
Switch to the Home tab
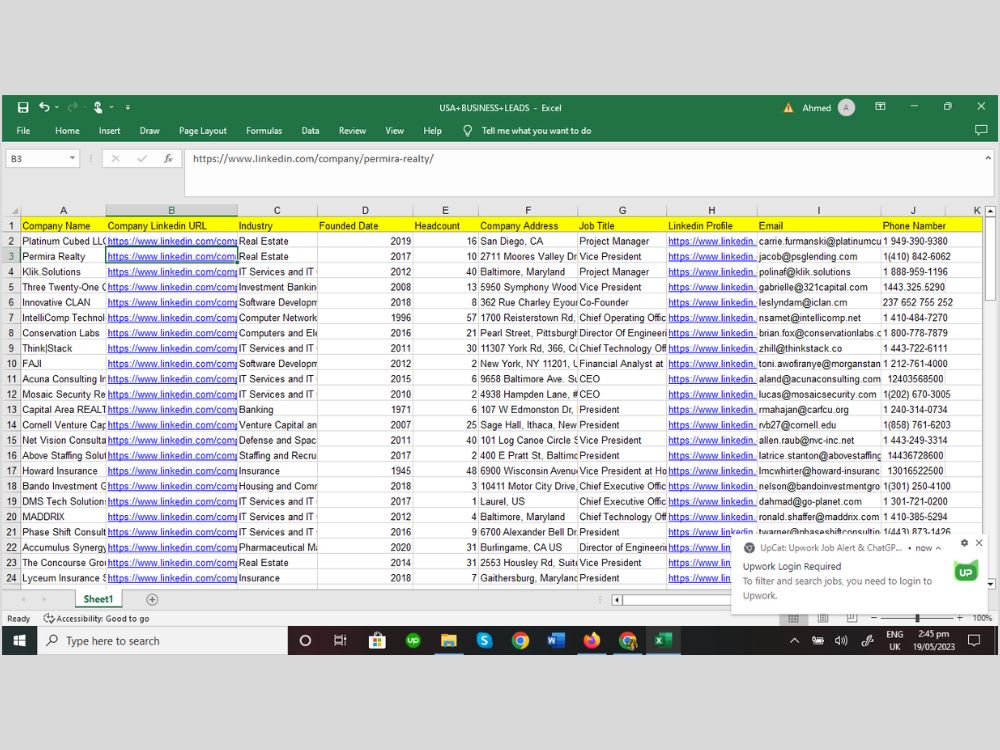pyautogui.click(x=67, y=131)
